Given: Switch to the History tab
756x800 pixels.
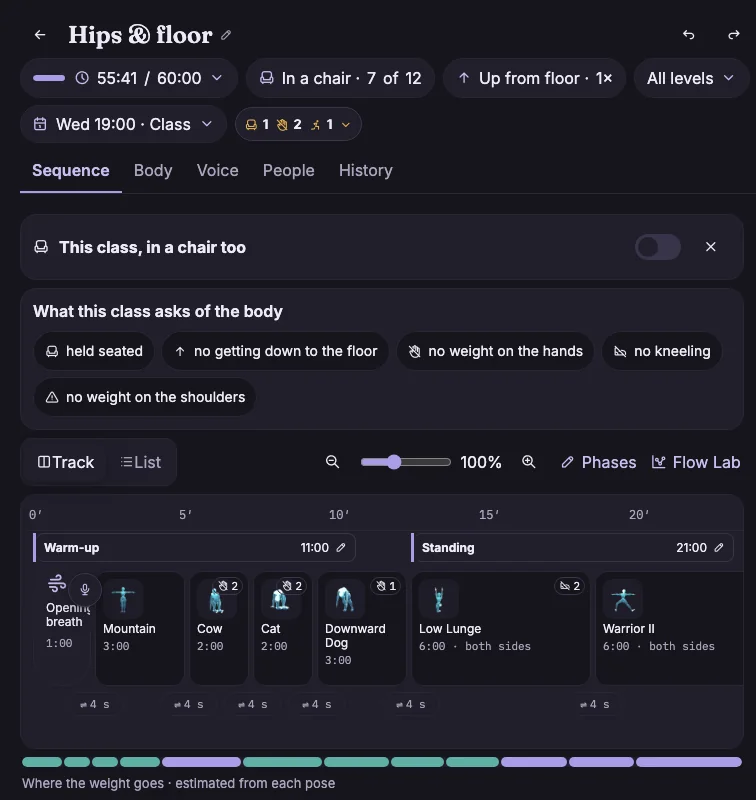Looking at the screenshot, I should click(366, 170).
